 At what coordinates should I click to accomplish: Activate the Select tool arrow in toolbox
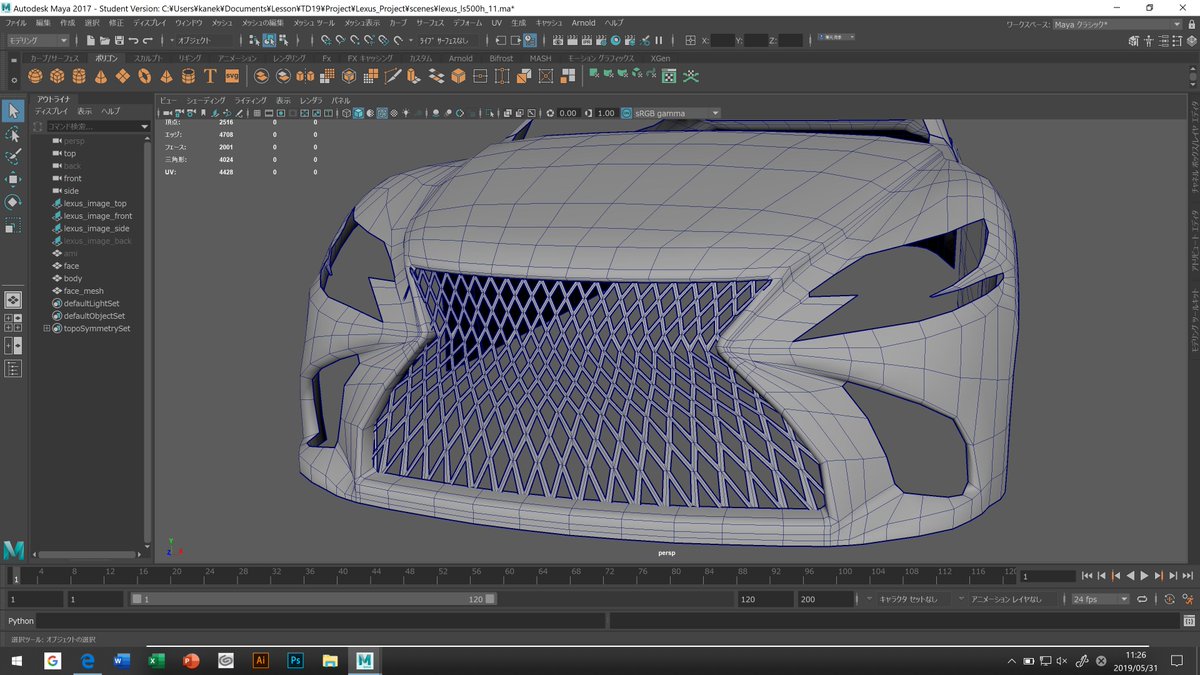click(x=13, y=111)
